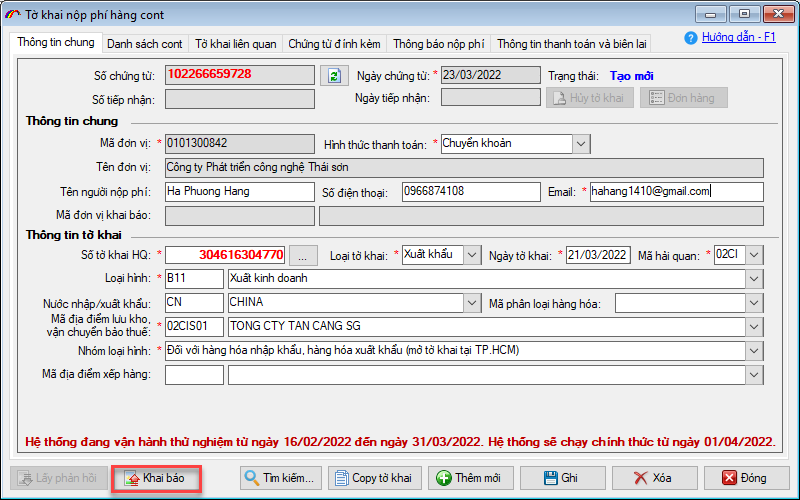Click the blue help question mark icon
Screen dimensions: 800x500
[690, 38]
